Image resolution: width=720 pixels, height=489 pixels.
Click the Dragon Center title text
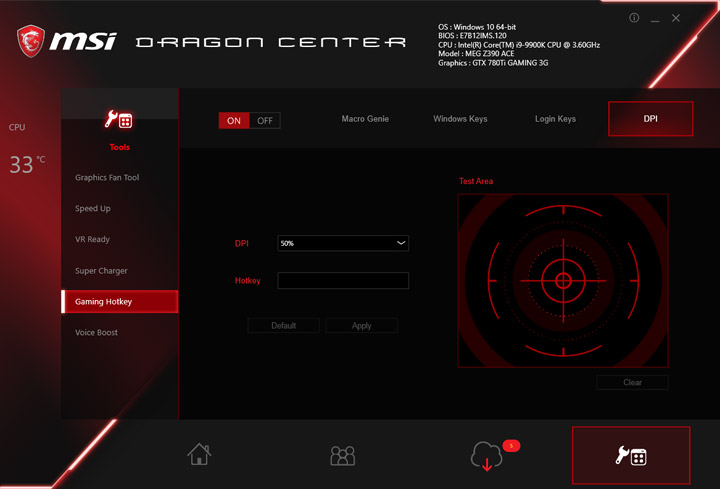[271, 42]
